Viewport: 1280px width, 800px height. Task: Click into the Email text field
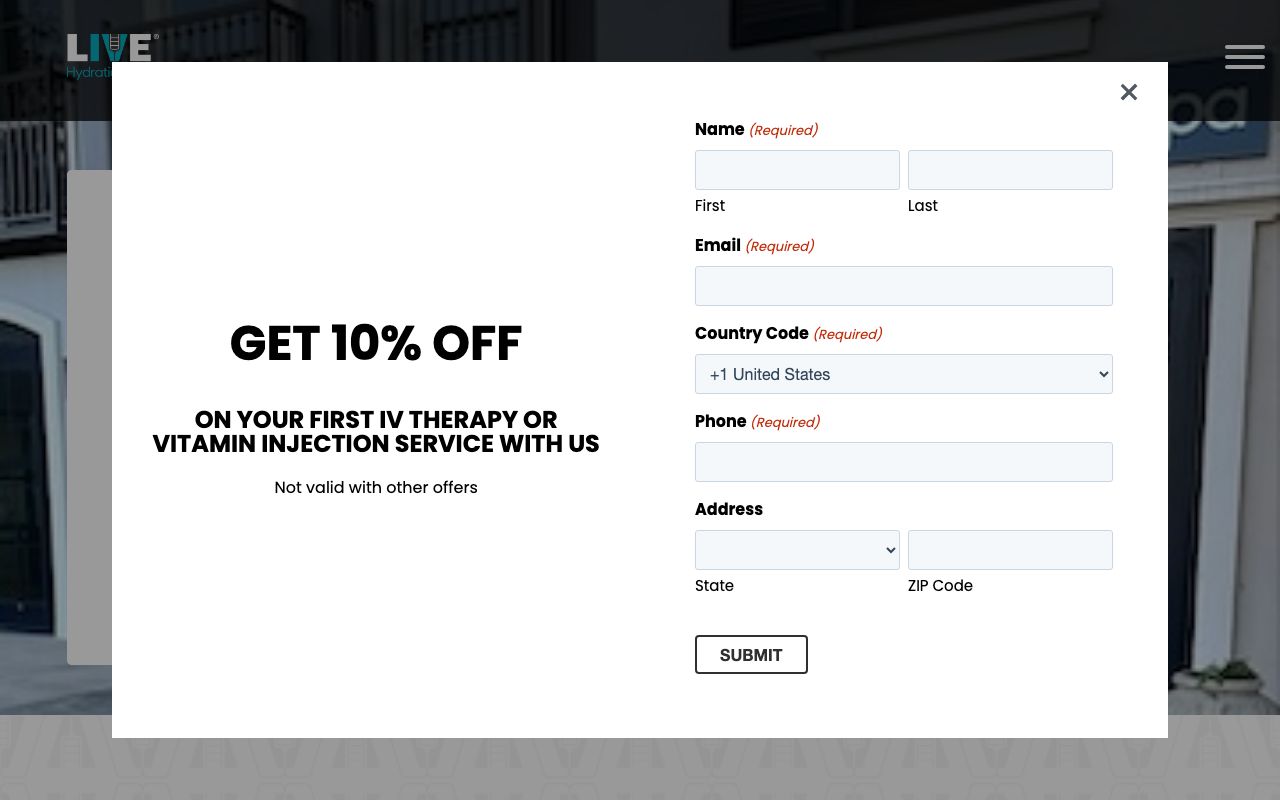(903, 286)
